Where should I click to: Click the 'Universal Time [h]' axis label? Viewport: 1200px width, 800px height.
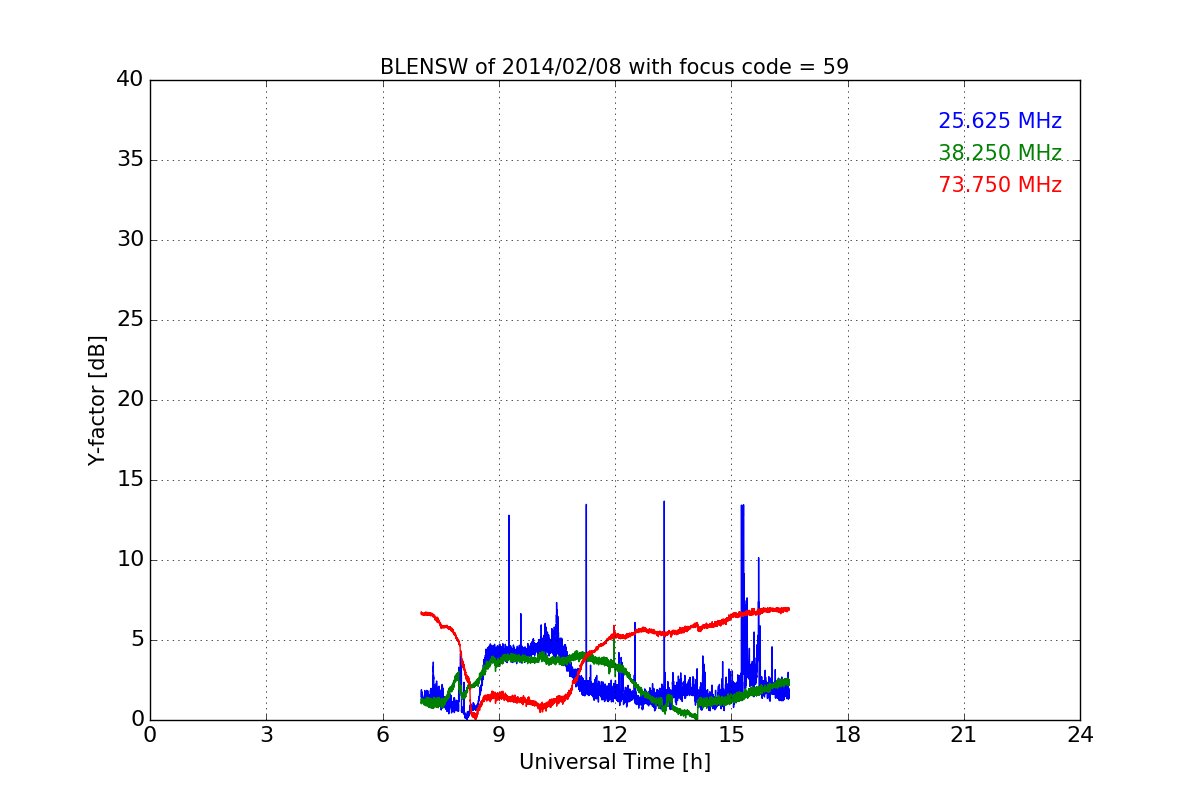(615, 762)
